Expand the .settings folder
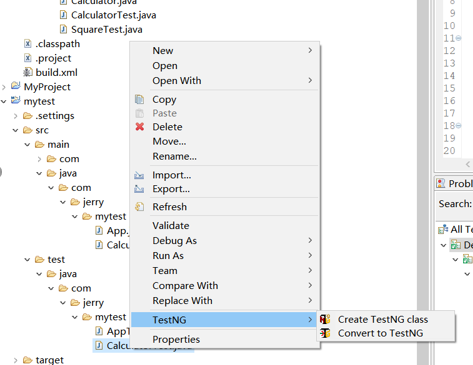This screenshot has width=473, height=365. coord(16,116)
